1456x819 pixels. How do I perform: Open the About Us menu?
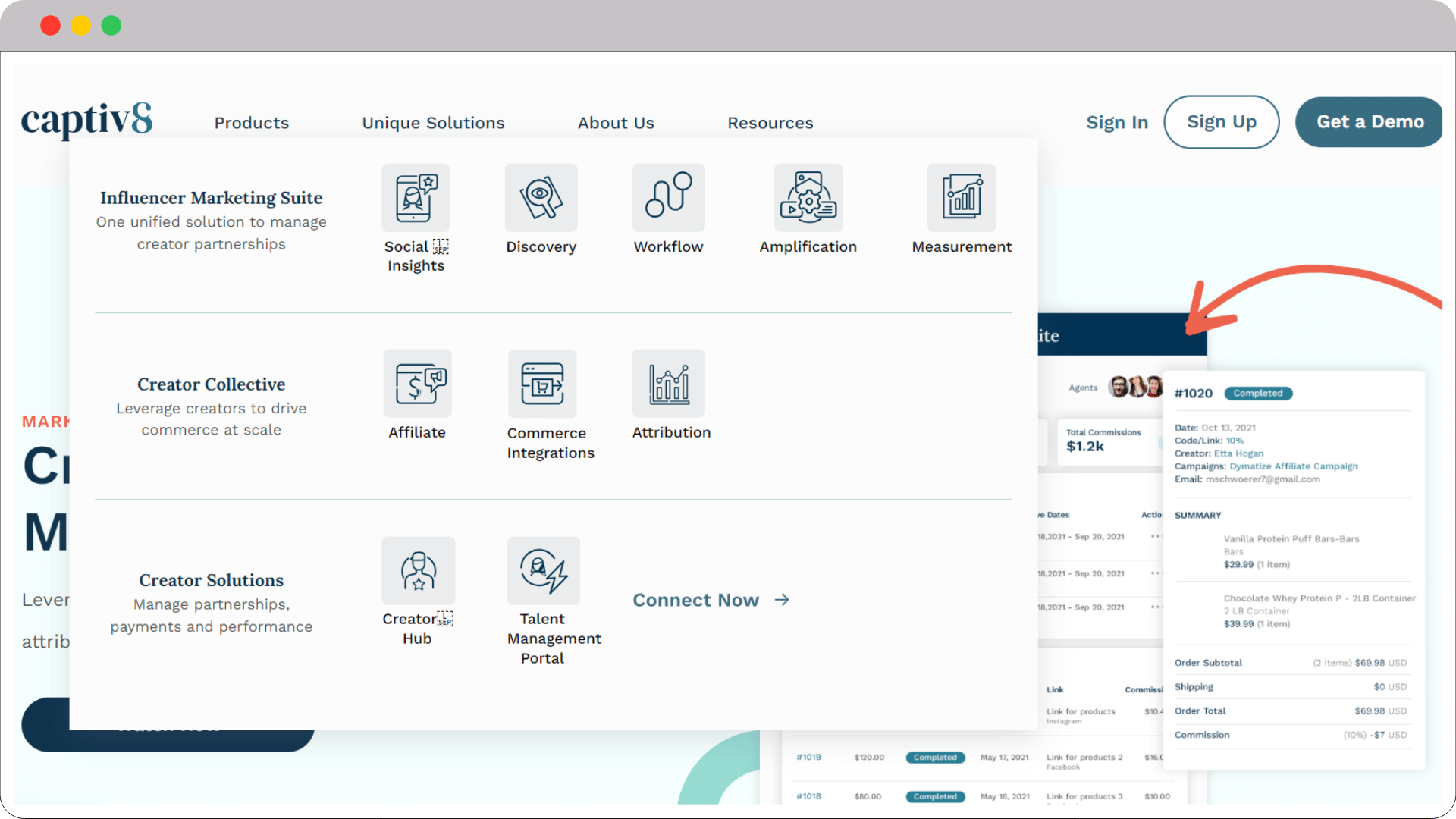616,123
